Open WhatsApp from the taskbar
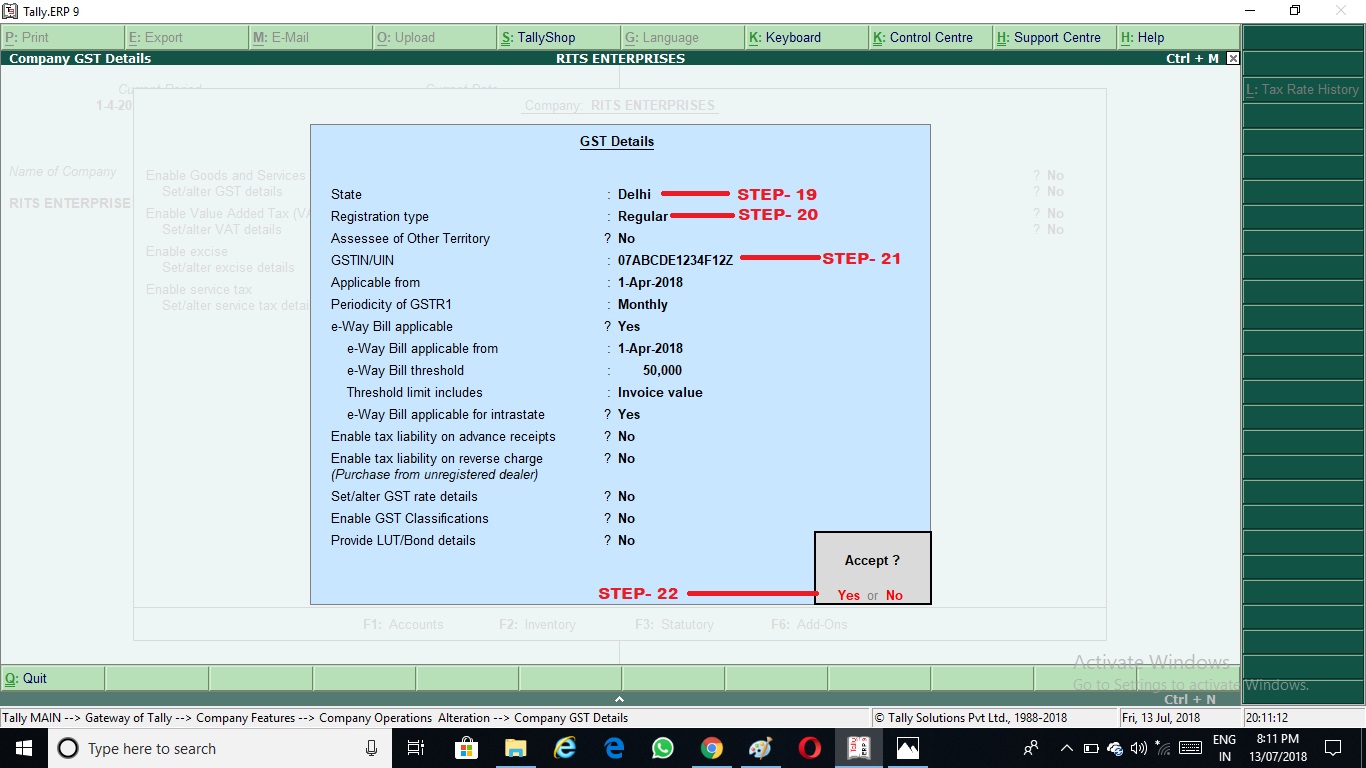Viewport: 1366px width, 768px height. pyautogui.click(x=663, y=748)
